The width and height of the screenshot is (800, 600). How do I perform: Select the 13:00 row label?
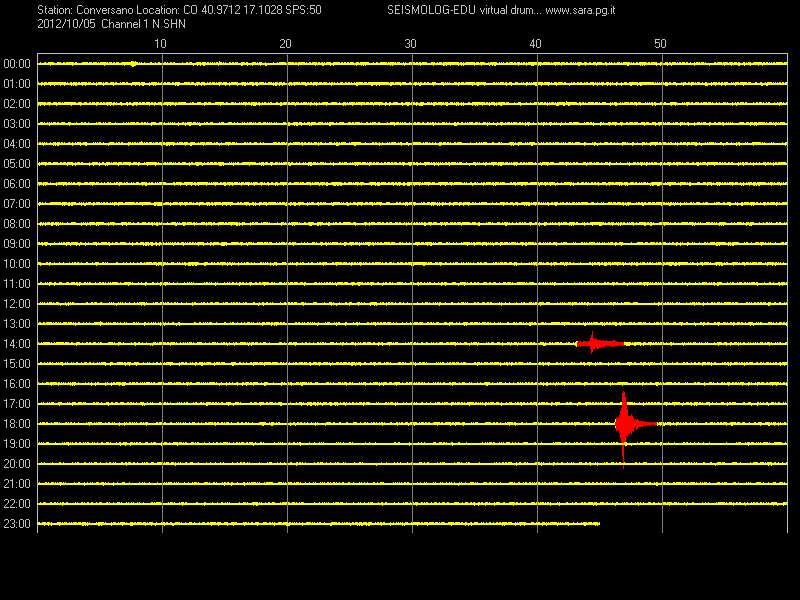(17, 324)
